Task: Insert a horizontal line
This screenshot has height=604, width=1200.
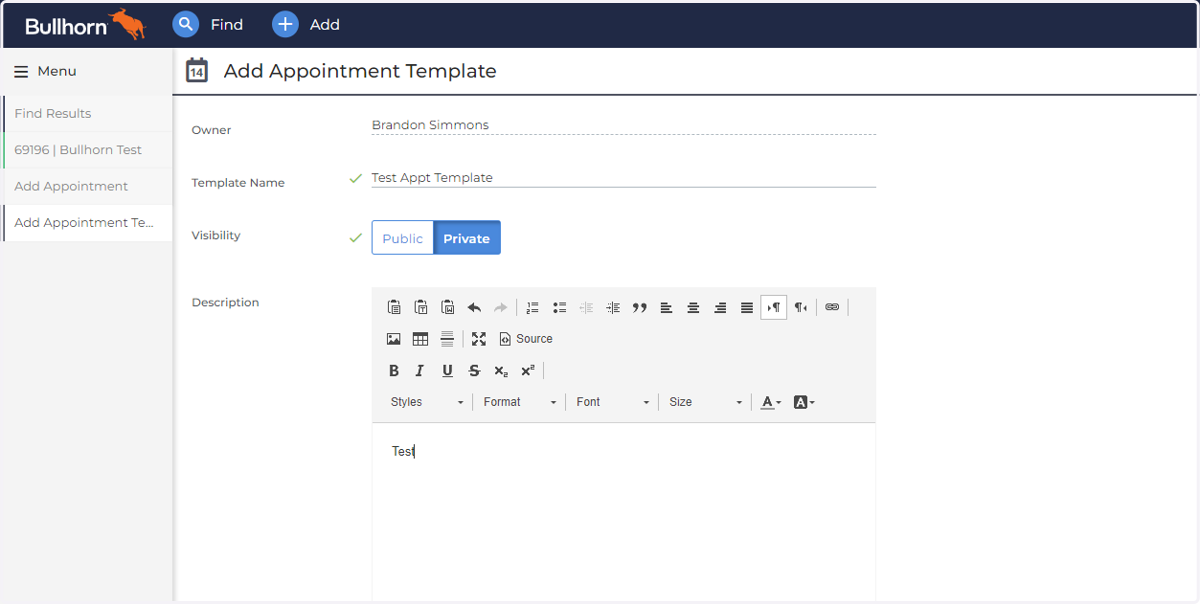Action: pyautogui.click(x=447, y=339)
